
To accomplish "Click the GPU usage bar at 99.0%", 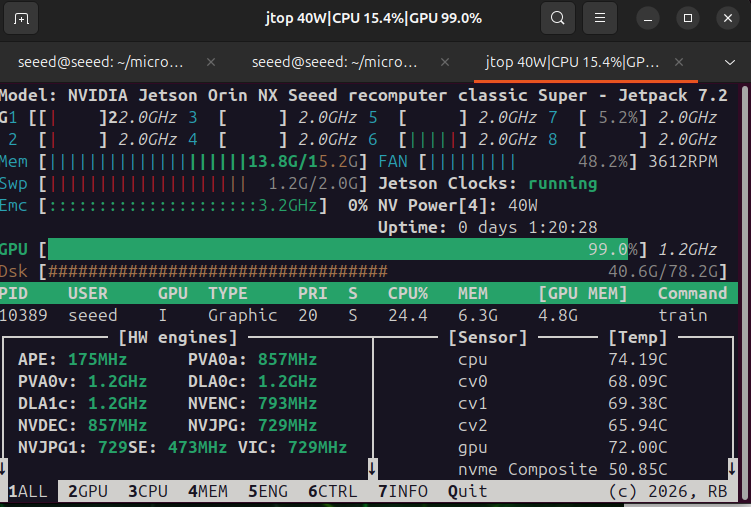I will [343, 249].
